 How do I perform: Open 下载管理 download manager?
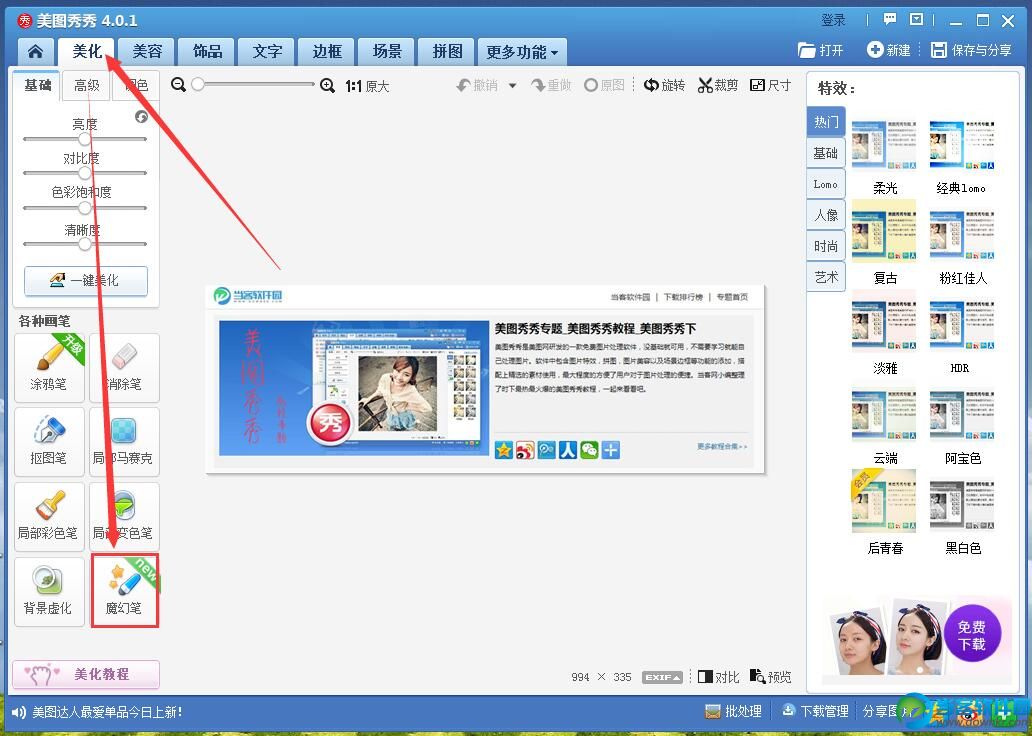point(815,712)
